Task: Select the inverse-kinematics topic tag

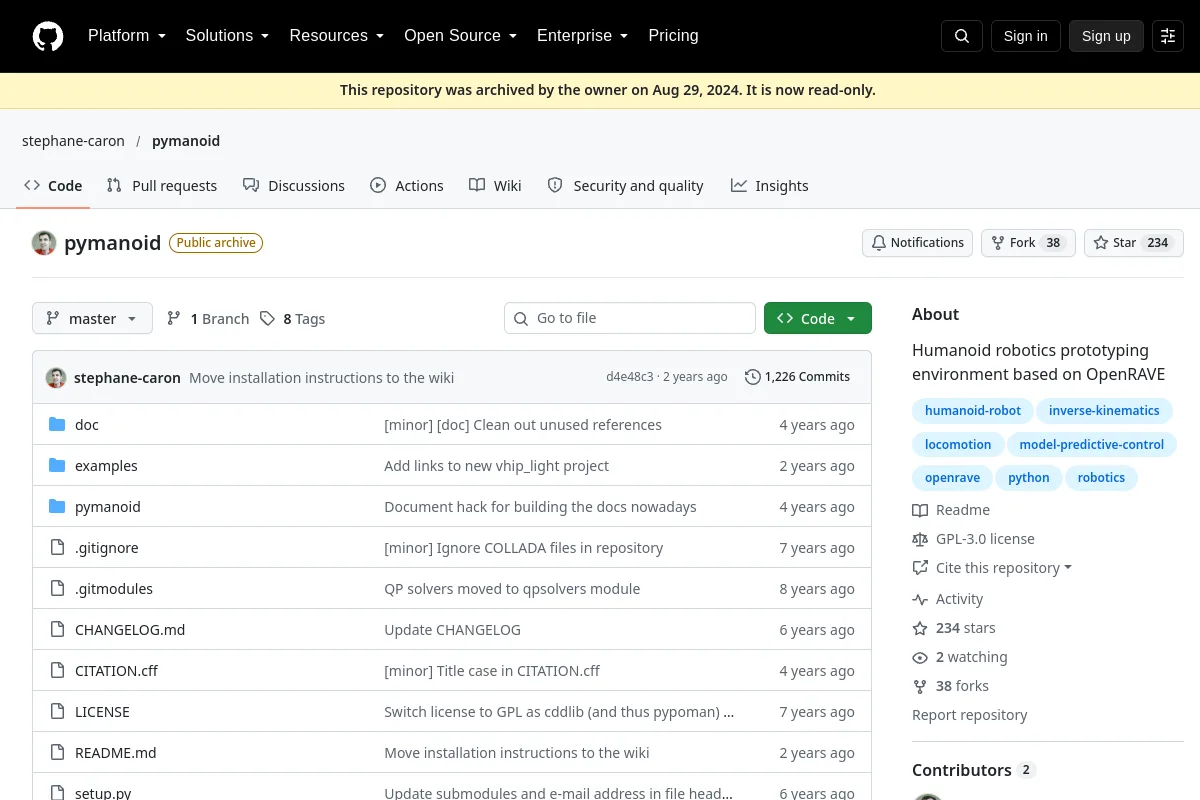Action: pyautogui.click(x=1104, y=411)
